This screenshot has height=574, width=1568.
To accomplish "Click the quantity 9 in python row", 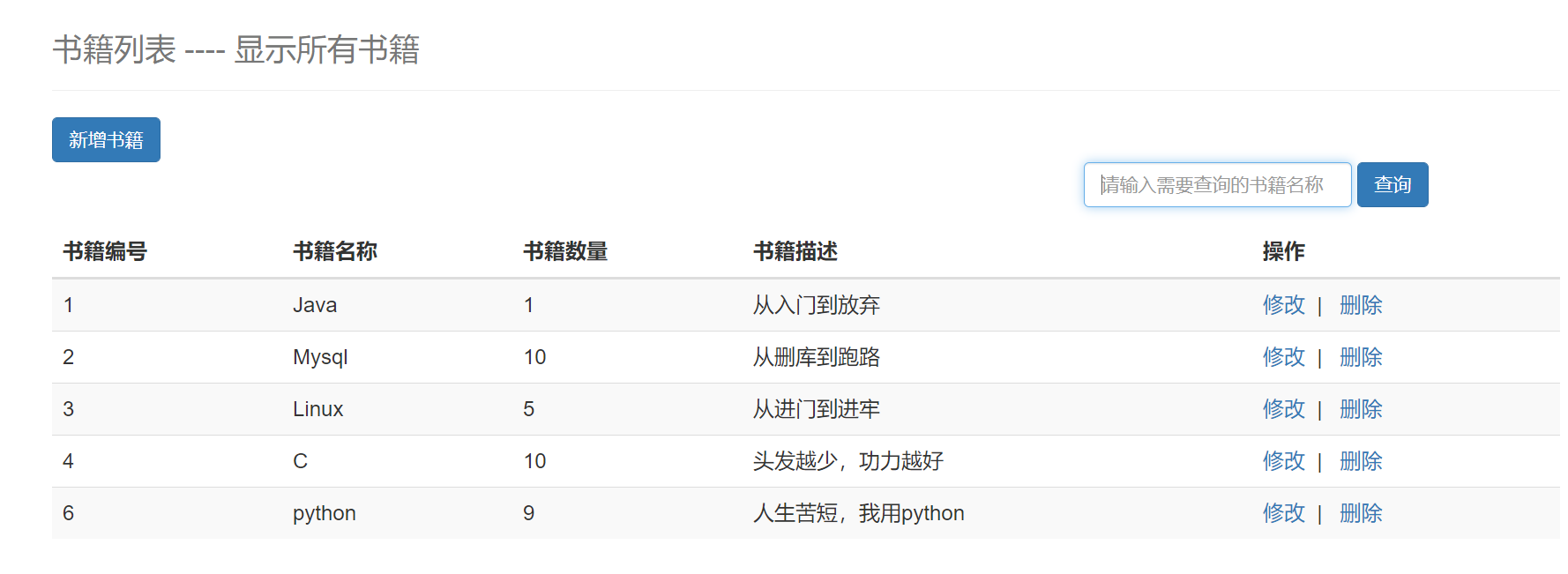I will click(529, 513).
